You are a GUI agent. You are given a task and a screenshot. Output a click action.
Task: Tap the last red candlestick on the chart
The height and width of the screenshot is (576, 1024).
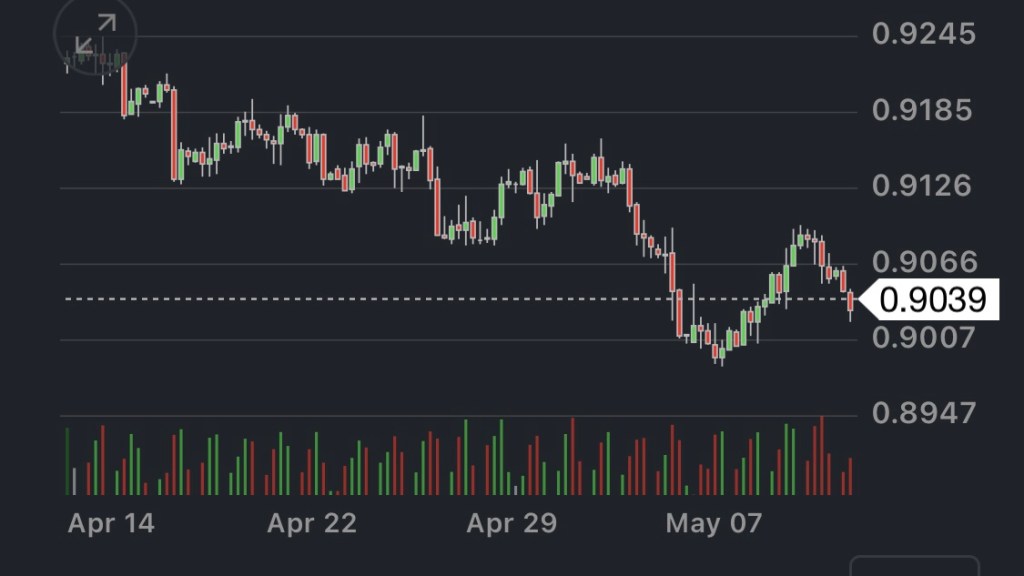851,302
